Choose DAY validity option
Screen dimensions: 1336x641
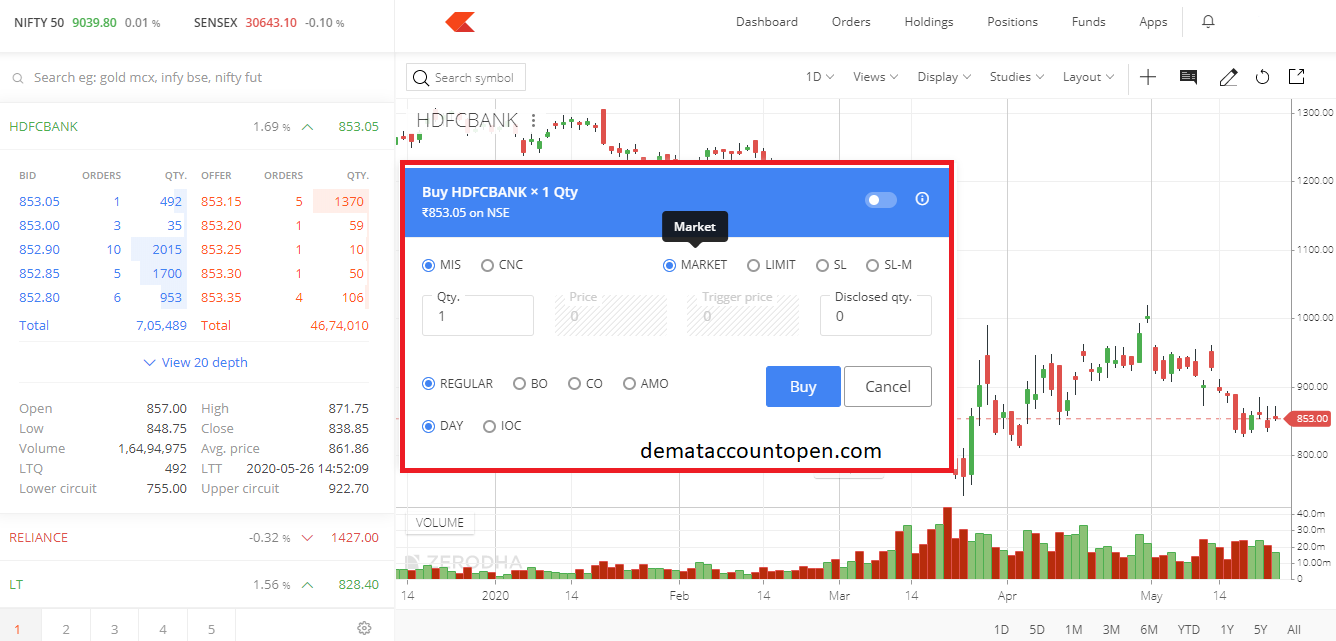coord(429,426)
